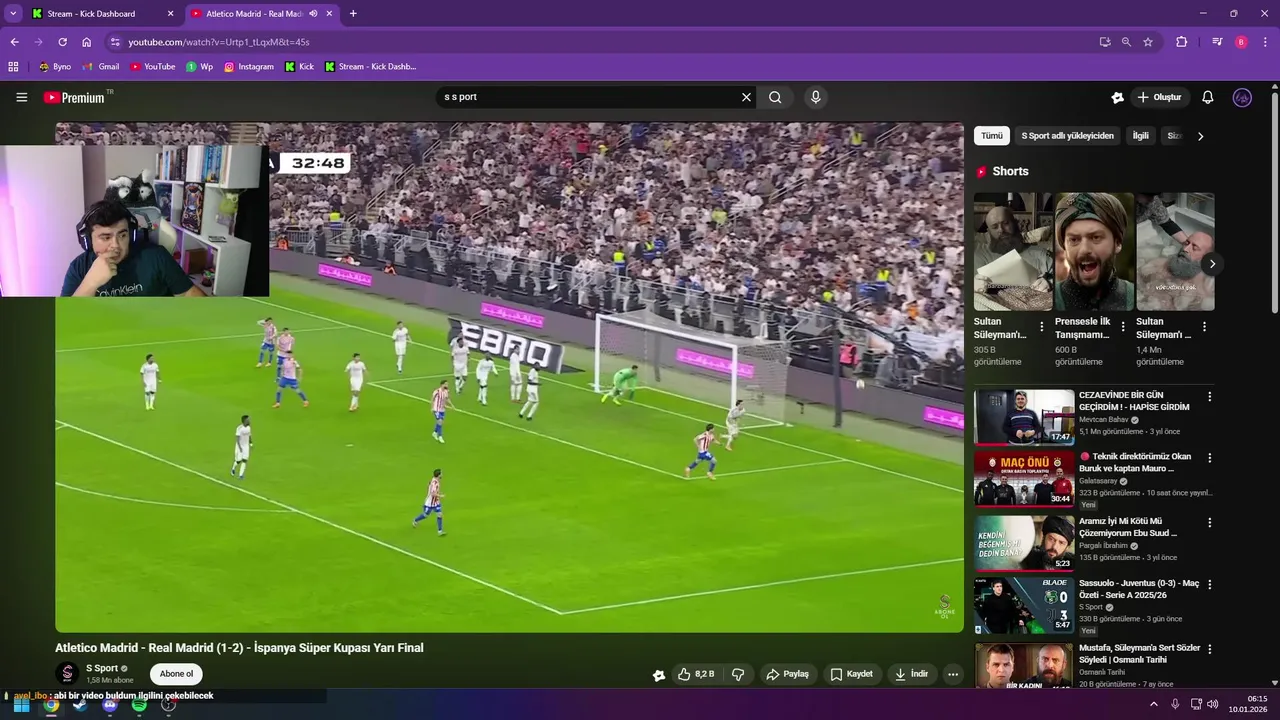Open S Sport channel avatar
1280x720 pixels.
click(x=67, y=673)
